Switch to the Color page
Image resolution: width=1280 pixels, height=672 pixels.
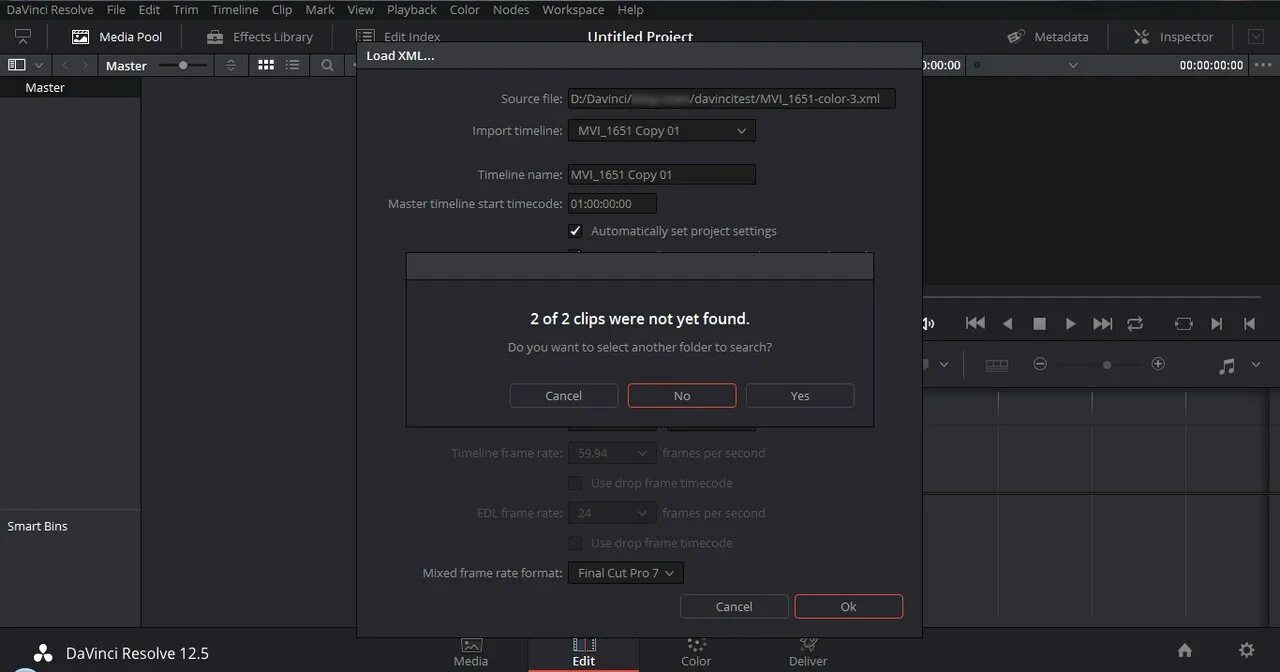pos(696,652)
